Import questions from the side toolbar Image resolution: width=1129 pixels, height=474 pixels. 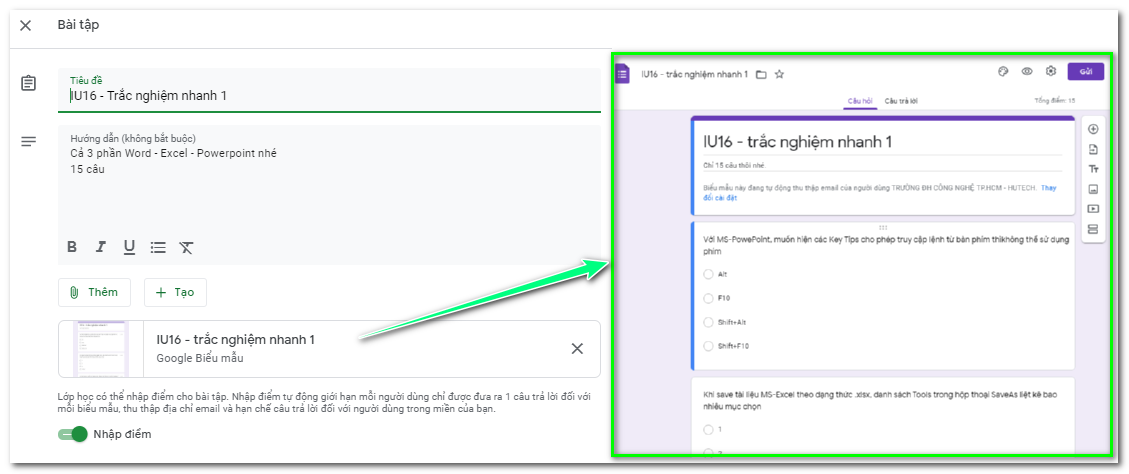(1093, 150)
